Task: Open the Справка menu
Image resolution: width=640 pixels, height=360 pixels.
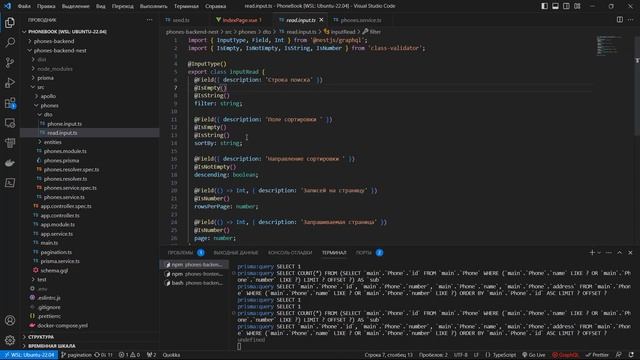Action: point(216,6)
